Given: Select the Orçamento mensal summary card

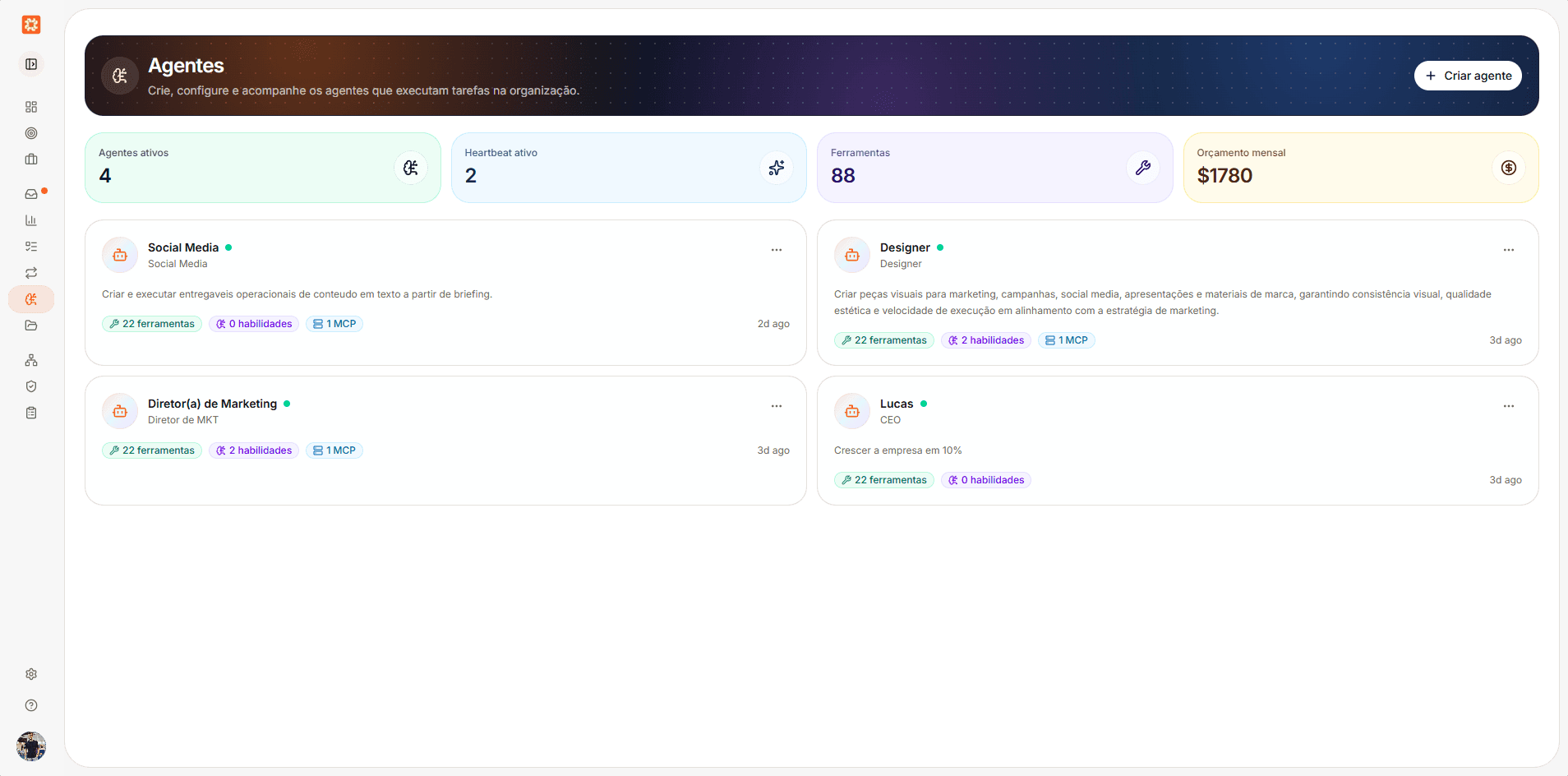Looking at the screenshot, I should (1361, 168).
